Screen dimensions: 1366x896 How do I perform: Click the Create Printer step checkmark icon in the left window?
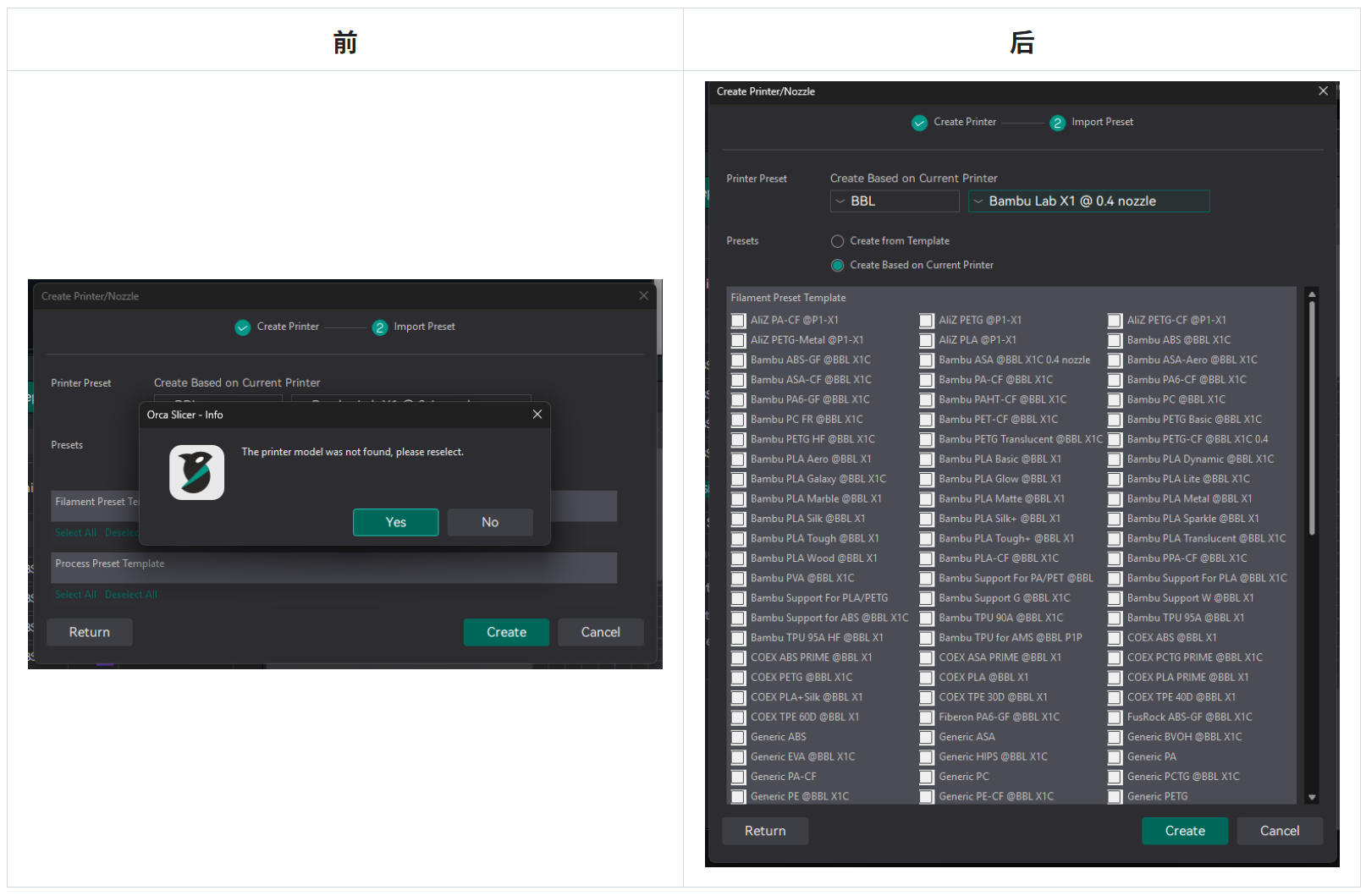tap(243, 327)
